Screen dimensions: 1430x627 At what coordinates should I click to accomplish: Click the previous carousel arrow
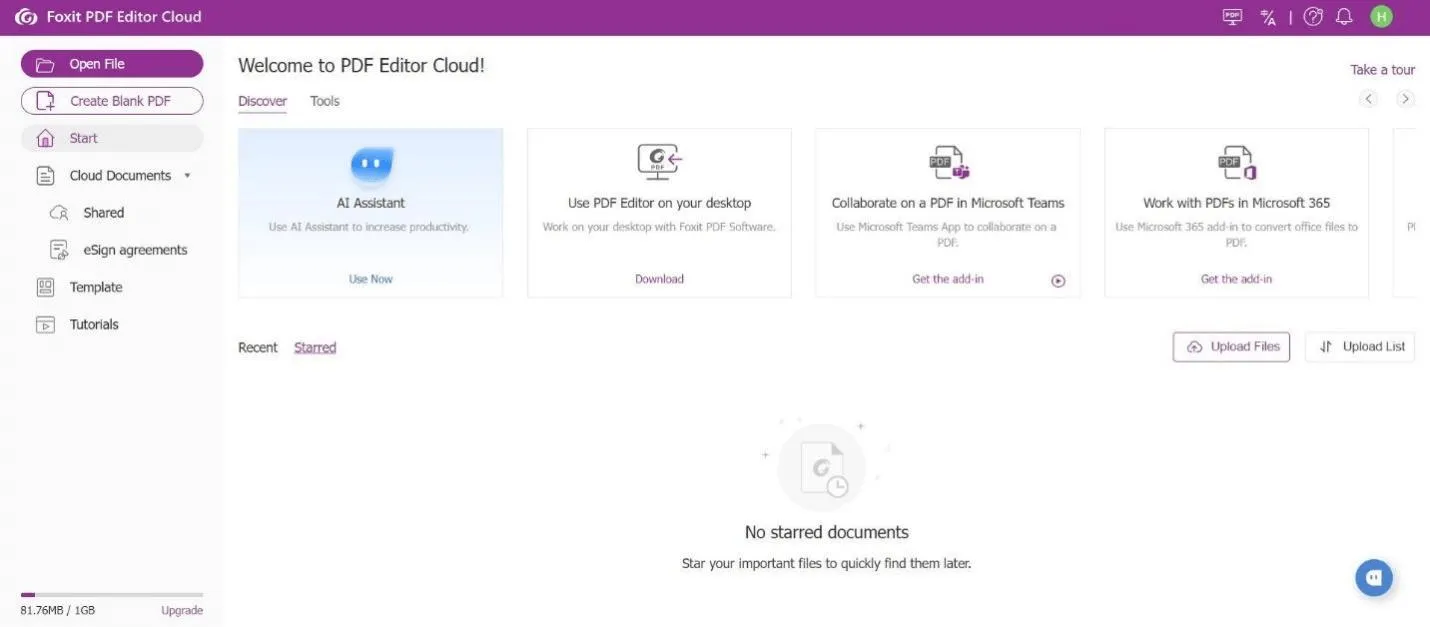(x=1369, y=98)
